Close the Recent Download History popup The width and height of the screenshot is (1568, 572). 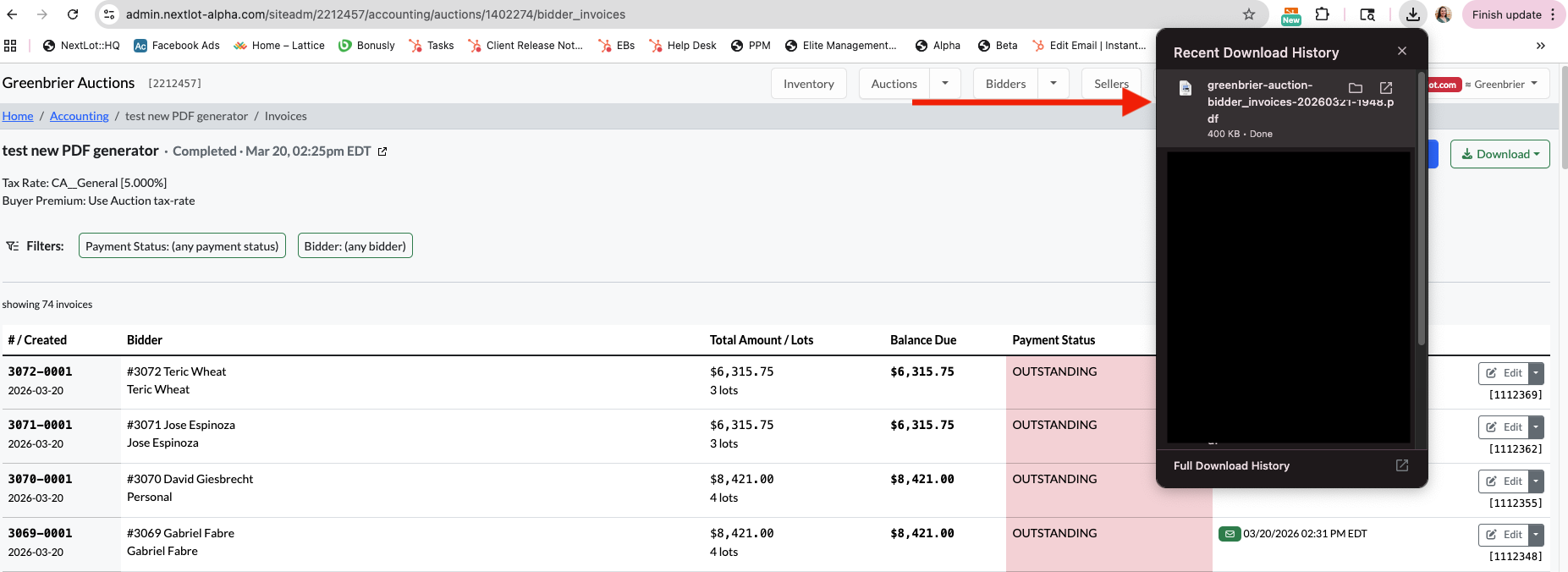pyautogui.click(x=1402, y=52)
